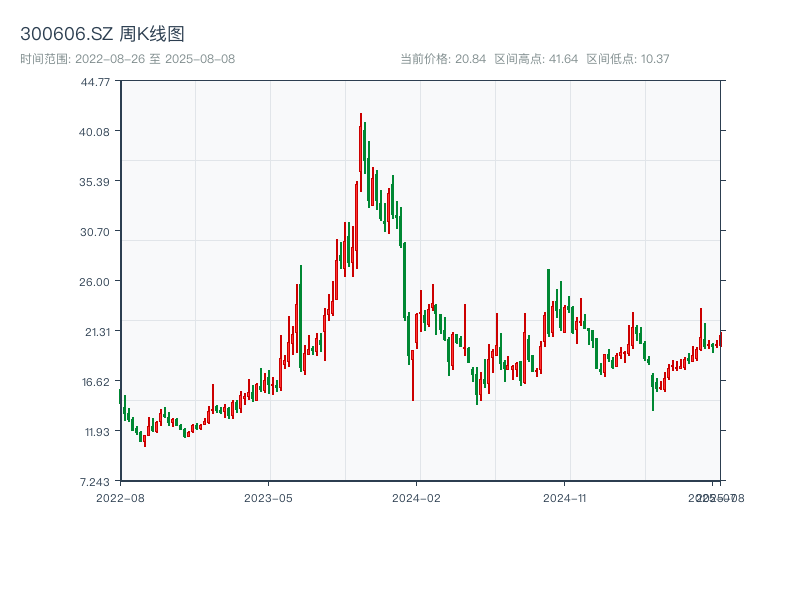The width and height of the screenshot is (800, 600).
Task: Select the 时间范围 date range text
Action: point(127,59)
